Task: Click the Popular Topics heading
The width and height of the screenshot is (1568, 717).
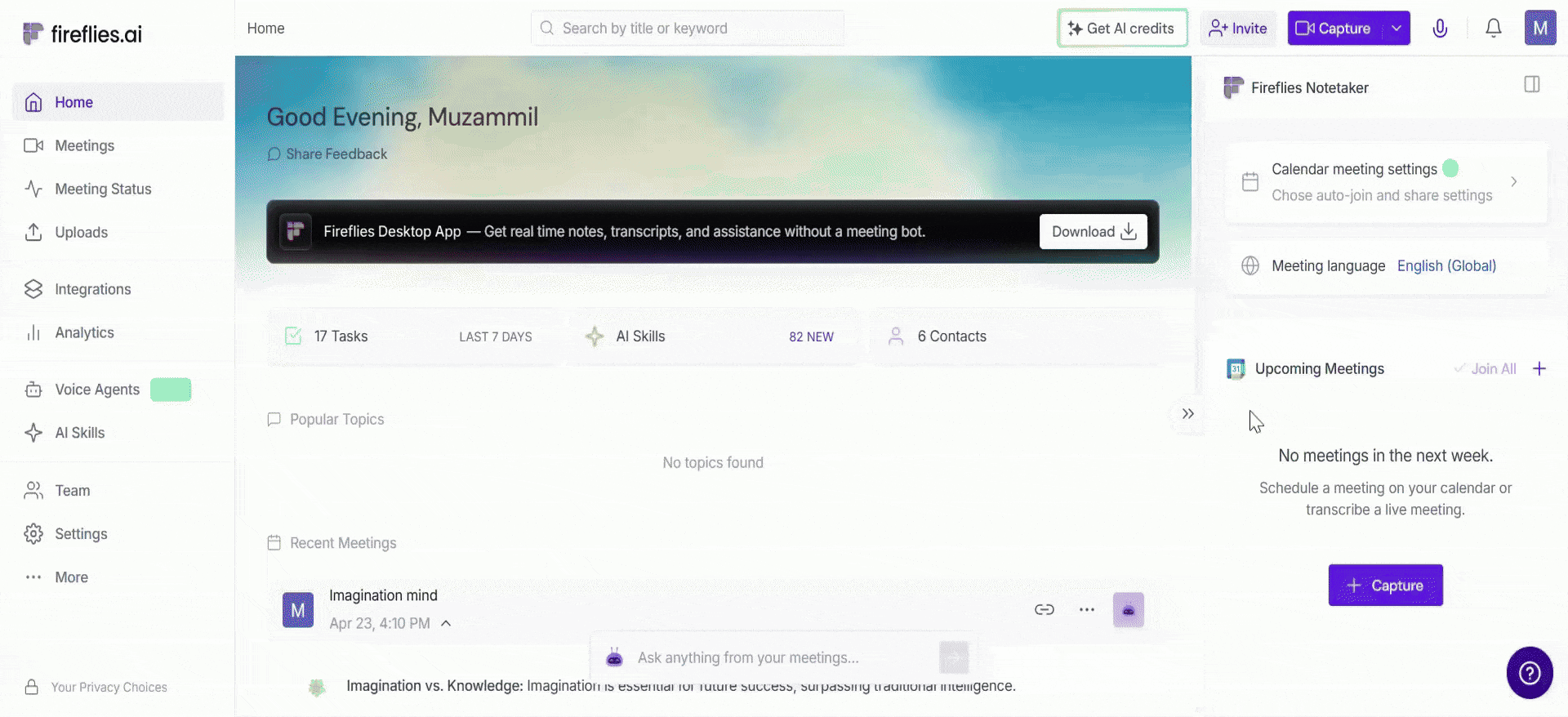Action: pos(336,420)
